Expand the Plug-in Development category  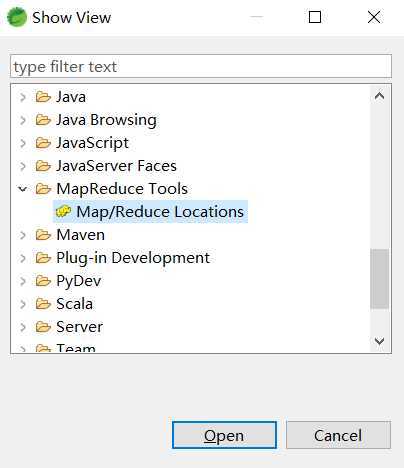(x=23, y=258)
